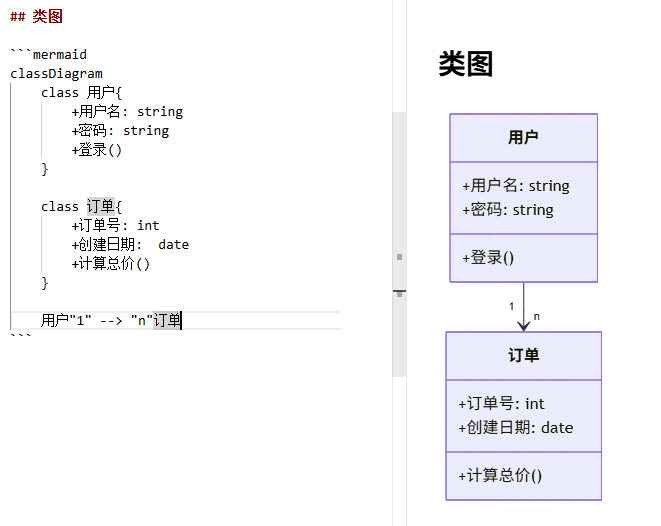The width and height of the screenshot is (661, 526).
Task: Click the 'n' multiplicity label on arrow
Action: pos(536,316)
